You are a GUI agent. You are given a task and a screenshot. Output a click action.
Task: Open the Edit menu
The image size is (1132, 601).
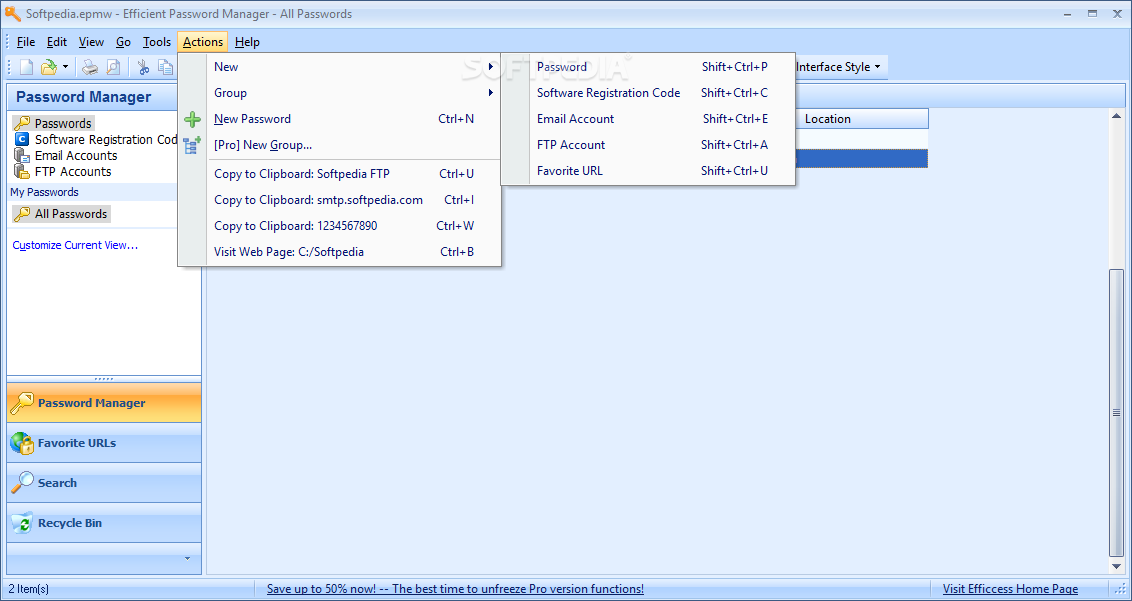(x=57, y=42)
